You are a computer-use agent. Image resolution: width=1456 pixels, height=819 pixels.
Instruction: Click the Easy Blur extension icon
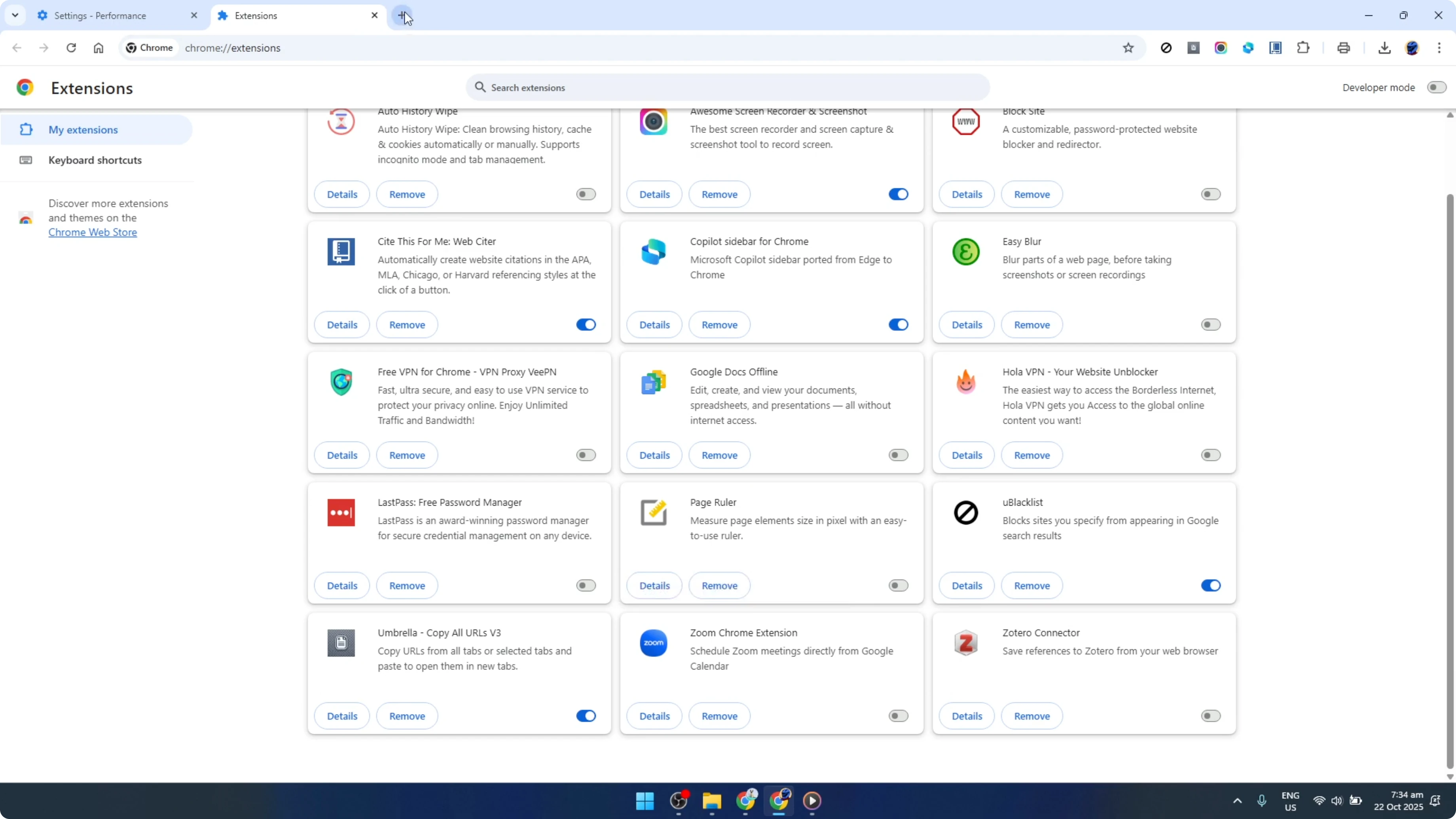coord(966,252)
